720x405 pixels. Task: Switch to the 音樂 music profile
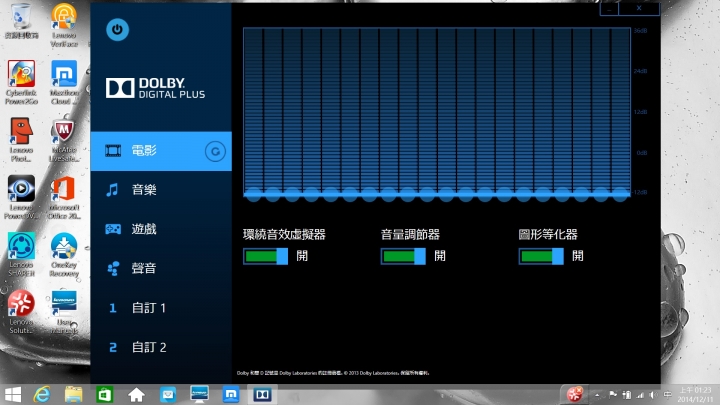pyautogui.click(x=161, y=190)
